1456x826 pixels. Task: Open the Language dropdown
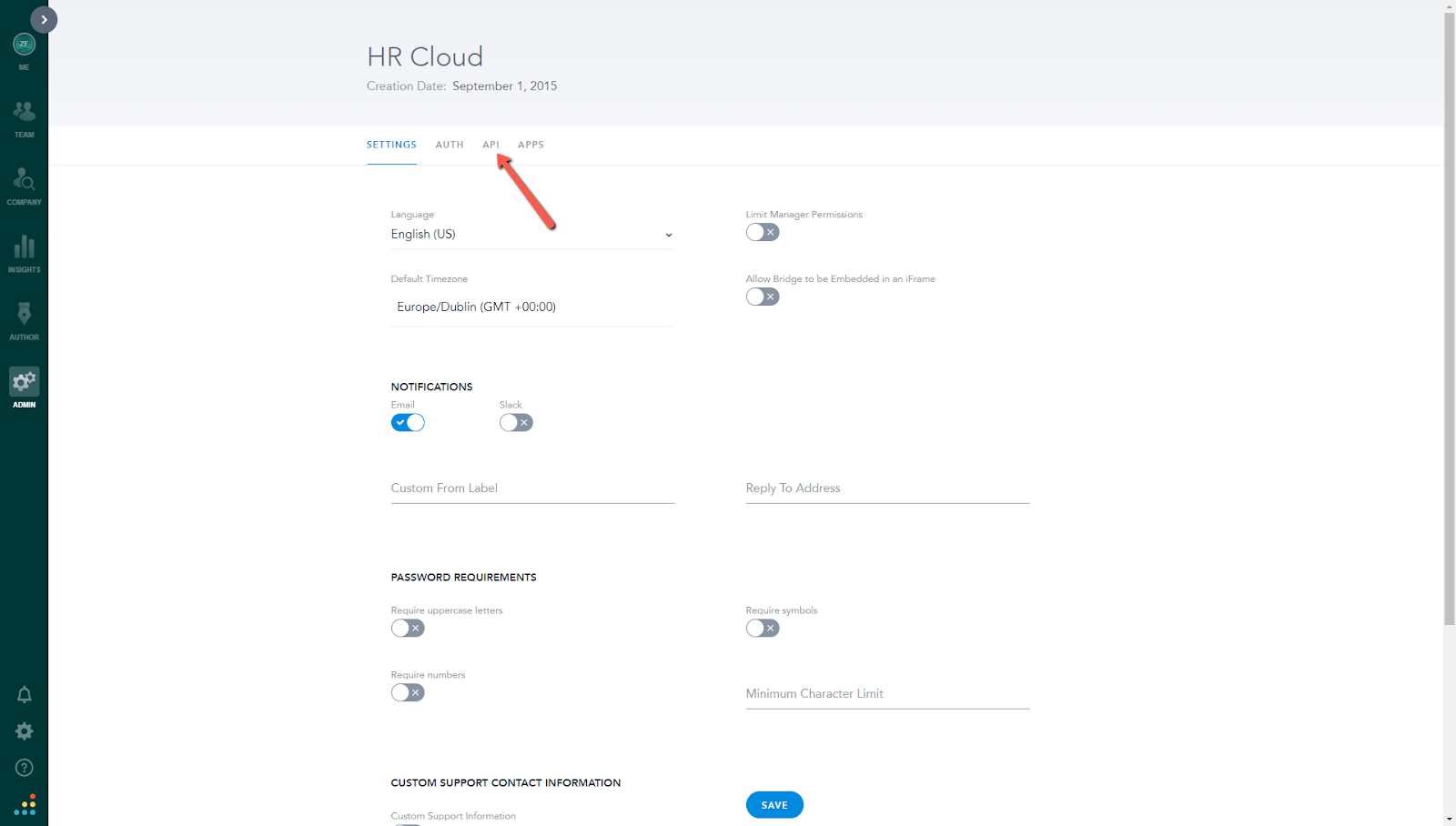(532, 235)
